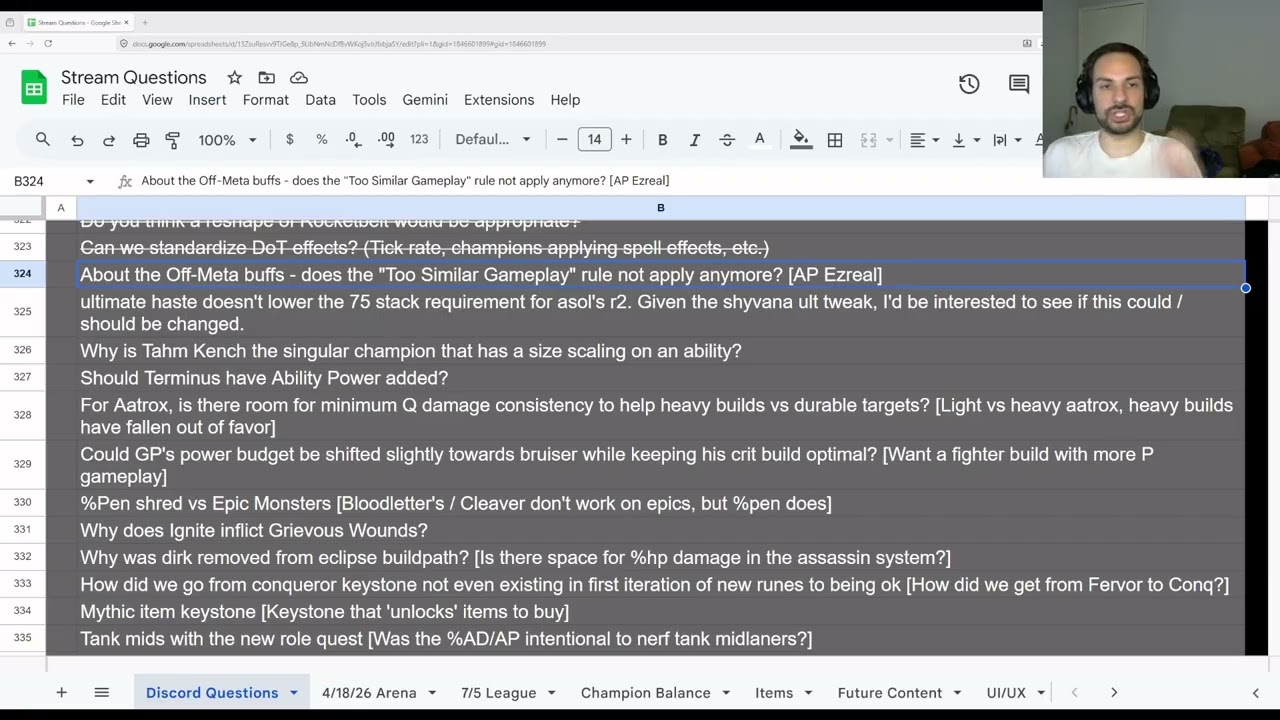Decrease decimal places
Screen dimensions: 1280x720
[x=353, y=140]
